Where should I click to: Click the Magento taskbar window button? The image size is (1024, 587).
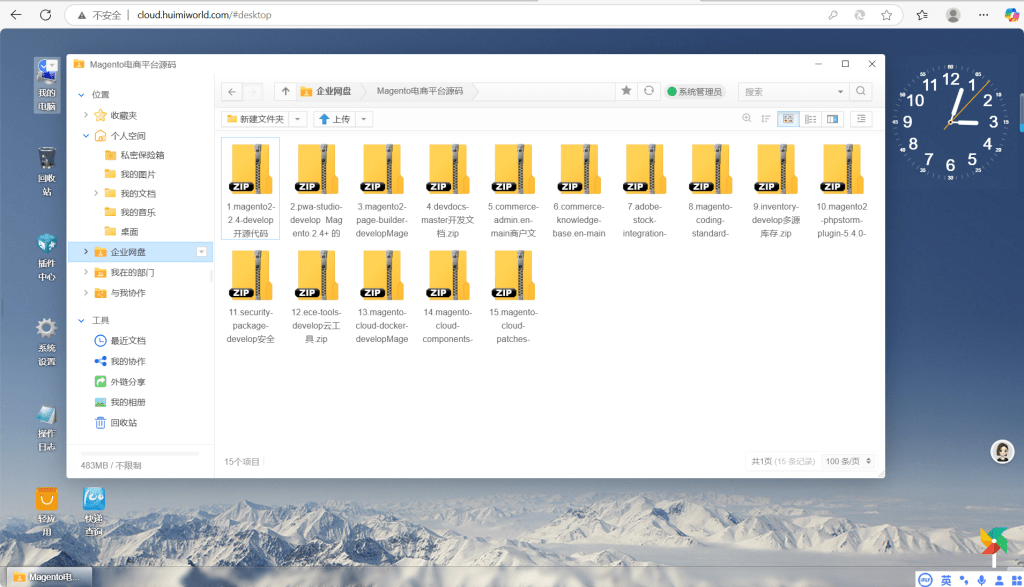50,577
